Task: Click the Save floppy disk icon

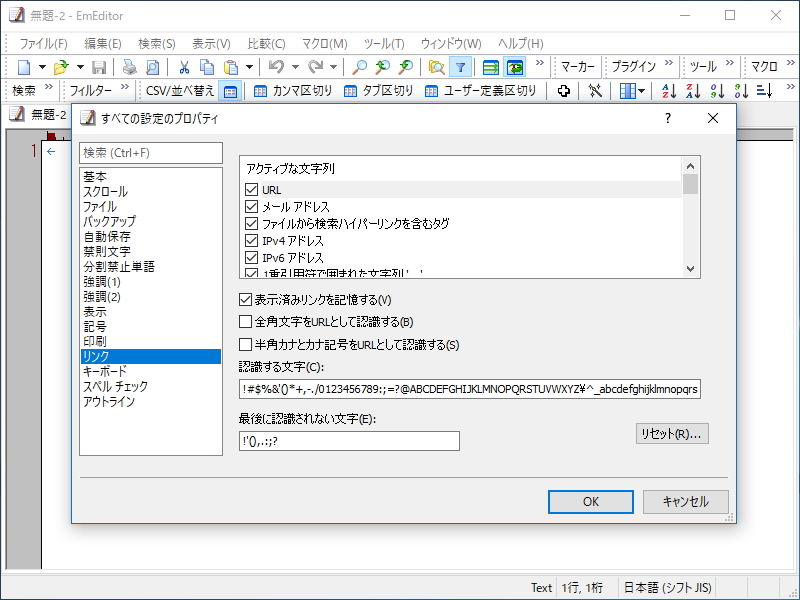Action: point(98,67)
